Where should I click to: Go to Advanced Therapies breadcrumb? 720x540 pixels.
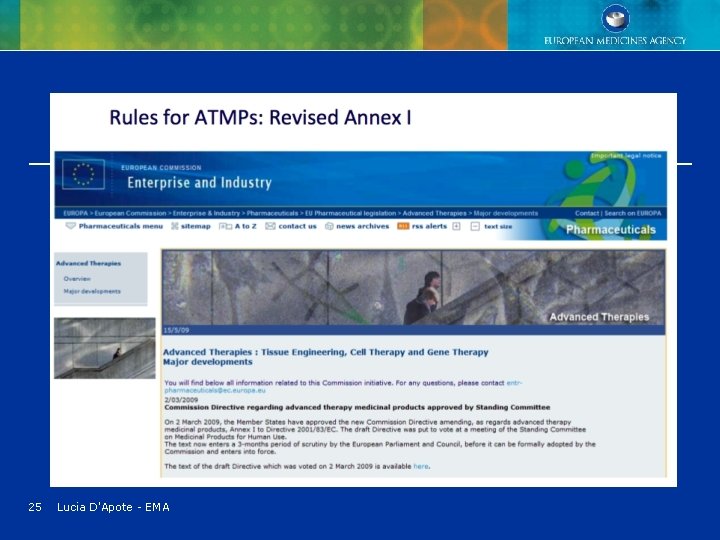[x=434, y=213]
